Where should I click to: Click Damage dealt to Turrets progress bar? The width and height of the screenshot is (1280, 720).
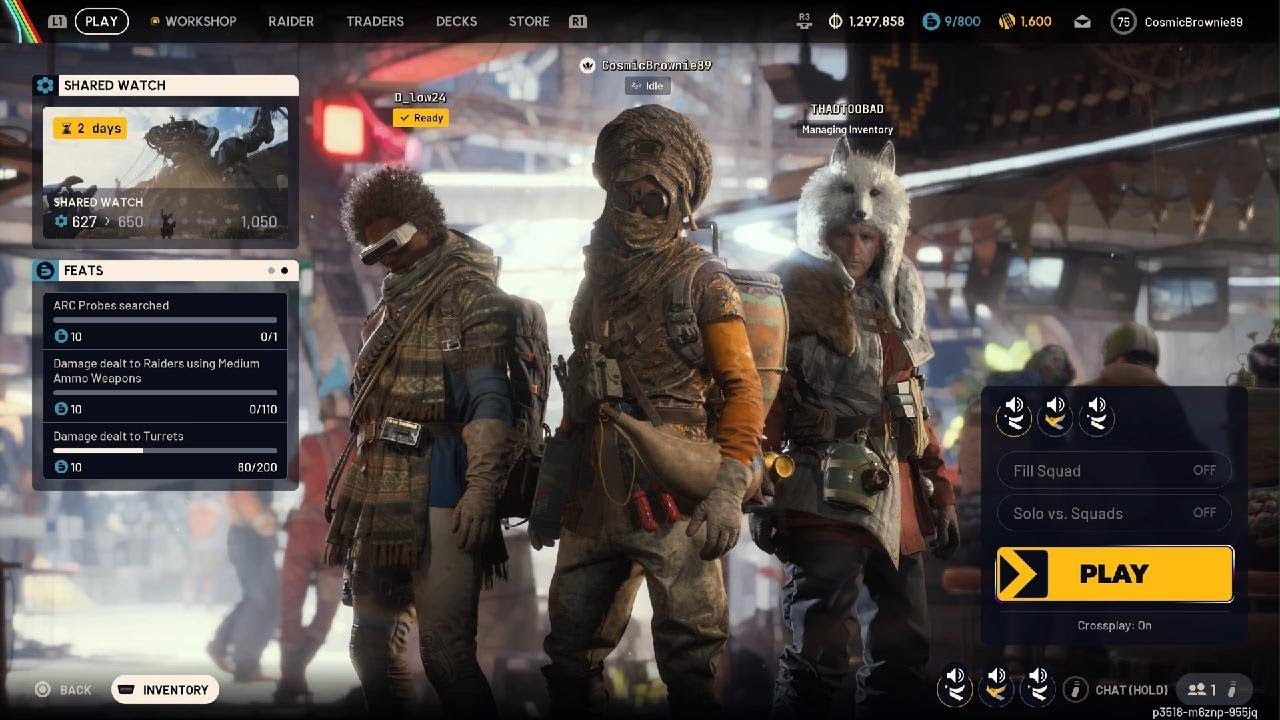tap(165, 451)
